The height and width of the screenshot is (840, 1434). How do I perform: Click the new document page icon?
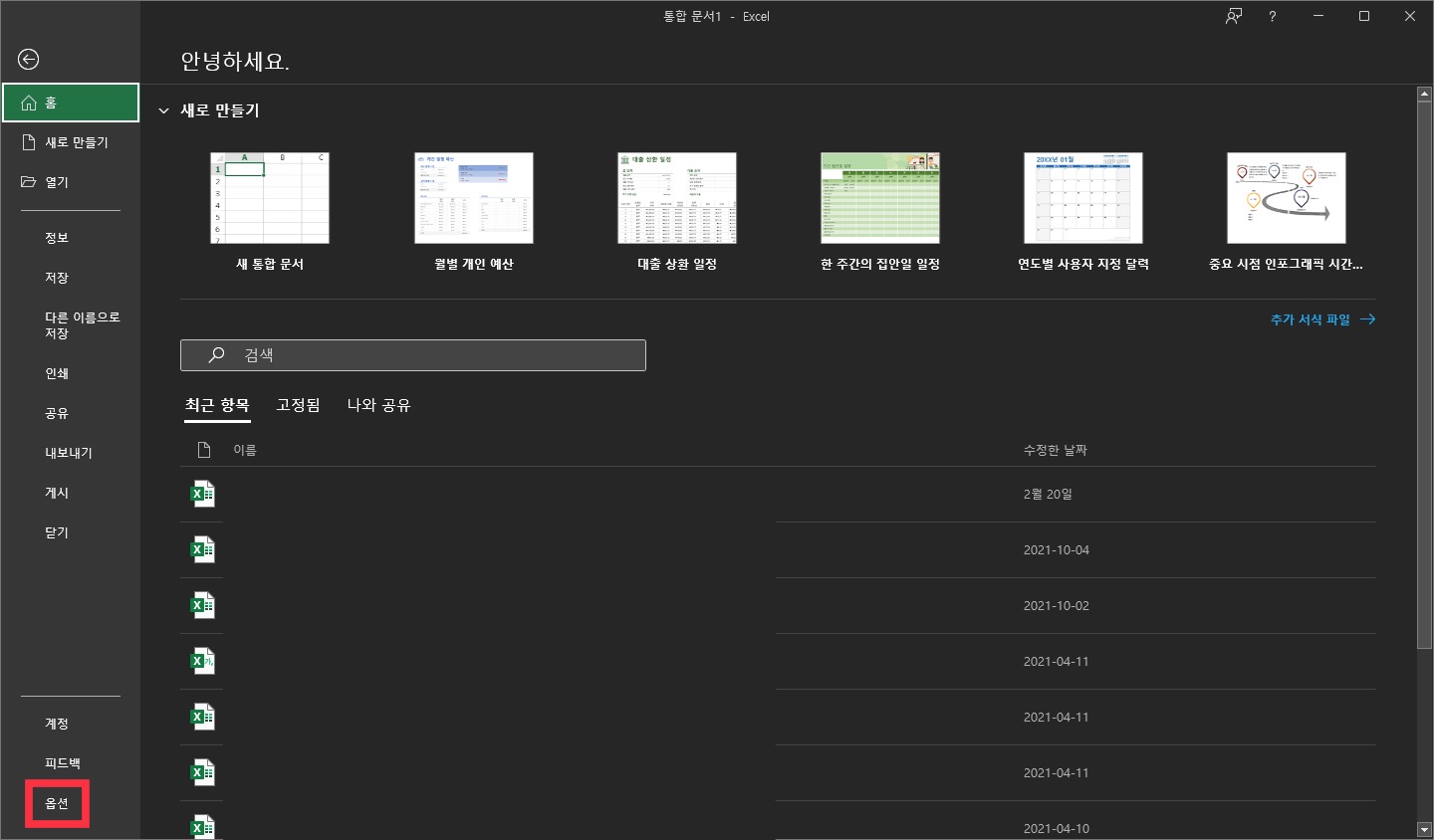tap(29, 142)
